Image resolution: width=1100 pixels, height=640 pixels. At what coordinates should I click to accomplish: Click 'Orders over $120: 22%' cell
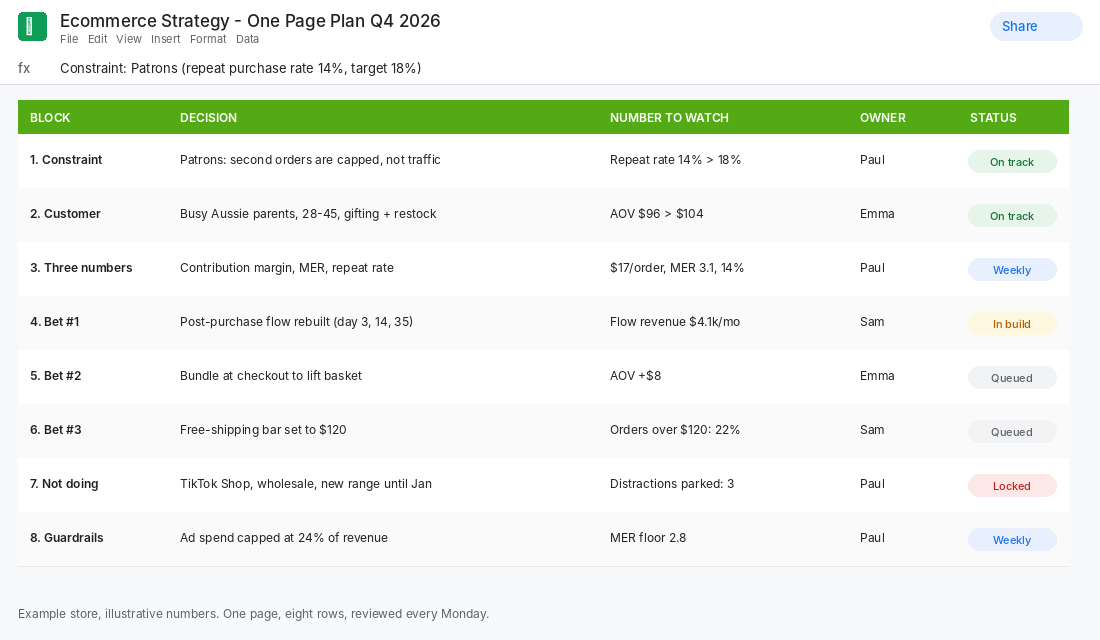[675, 430]
